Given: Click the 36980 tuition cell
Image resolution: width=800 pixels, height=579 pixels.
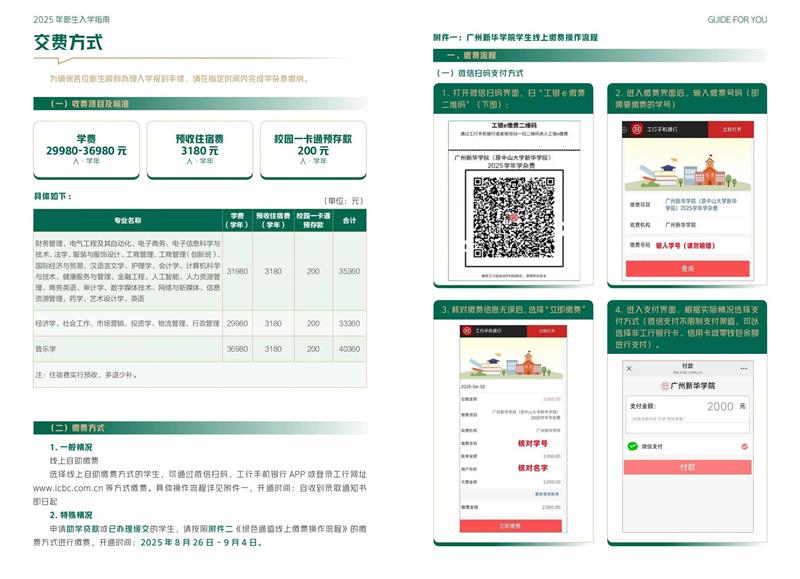Looking at the screenshot, I should (x=237, y=349).
